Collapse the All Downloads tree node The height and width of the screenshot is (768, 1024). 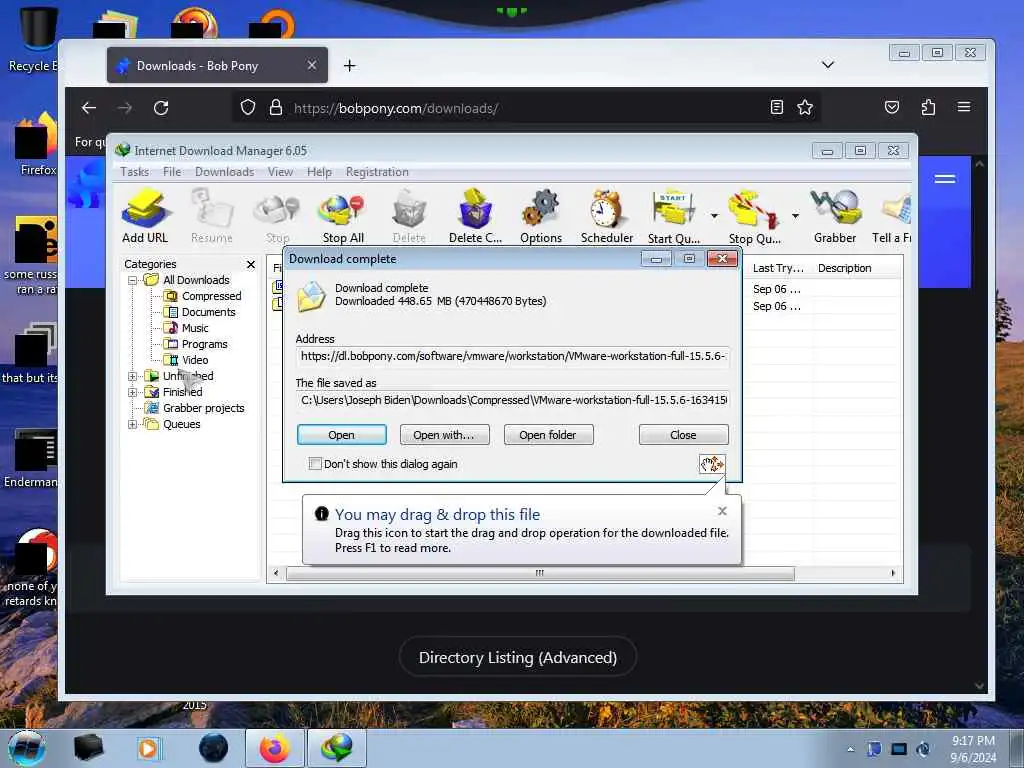(x=133, y=280)
